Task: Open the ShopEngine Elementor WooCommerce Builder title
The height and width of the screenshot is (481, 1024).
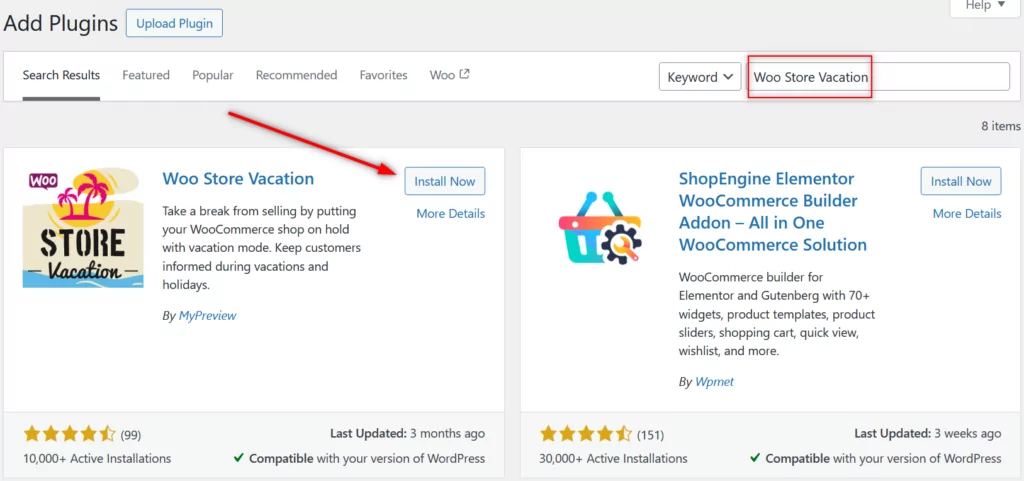Action: click(773, 211)
